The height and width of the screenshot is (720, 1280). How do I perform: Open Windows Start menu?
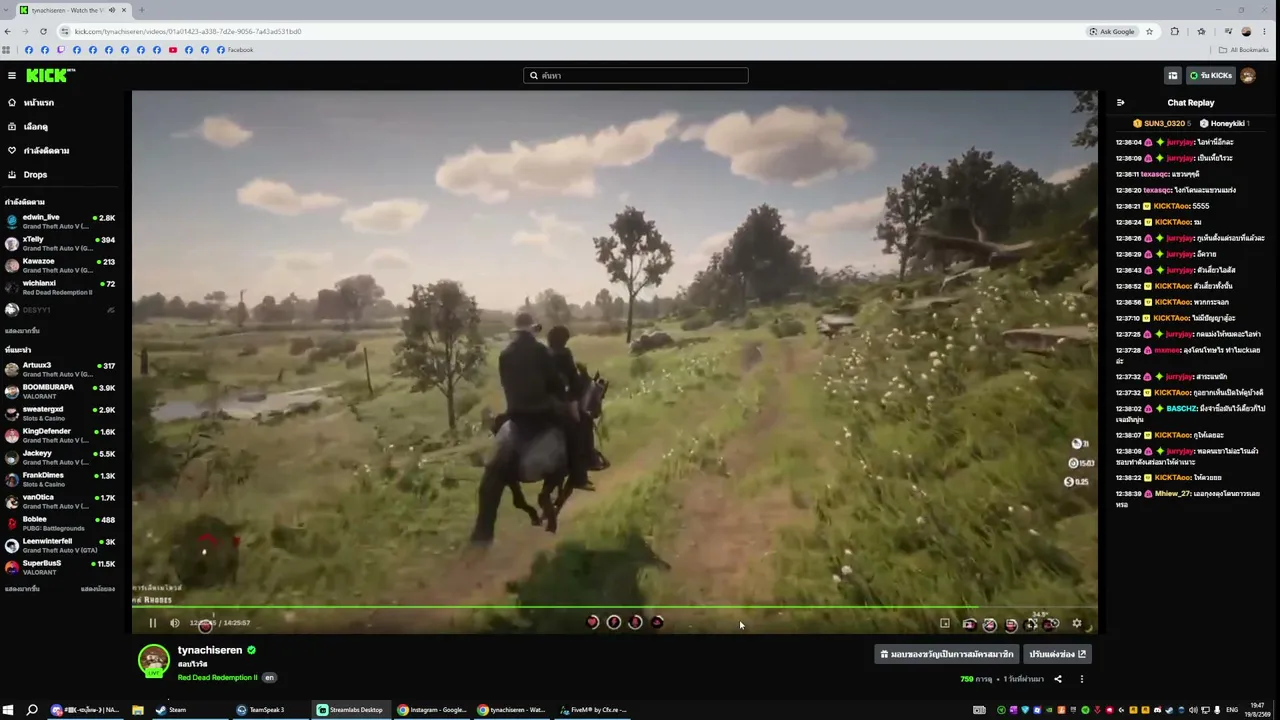click(x=8, y=710)
